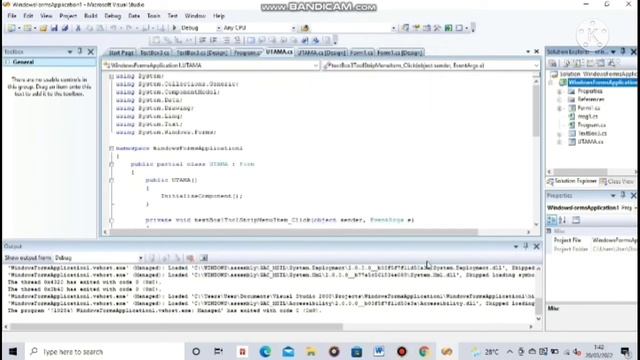The width and height of the screenshot is (640, 360).
Task: Close the Toolbox panel
Action: [91, 51]
